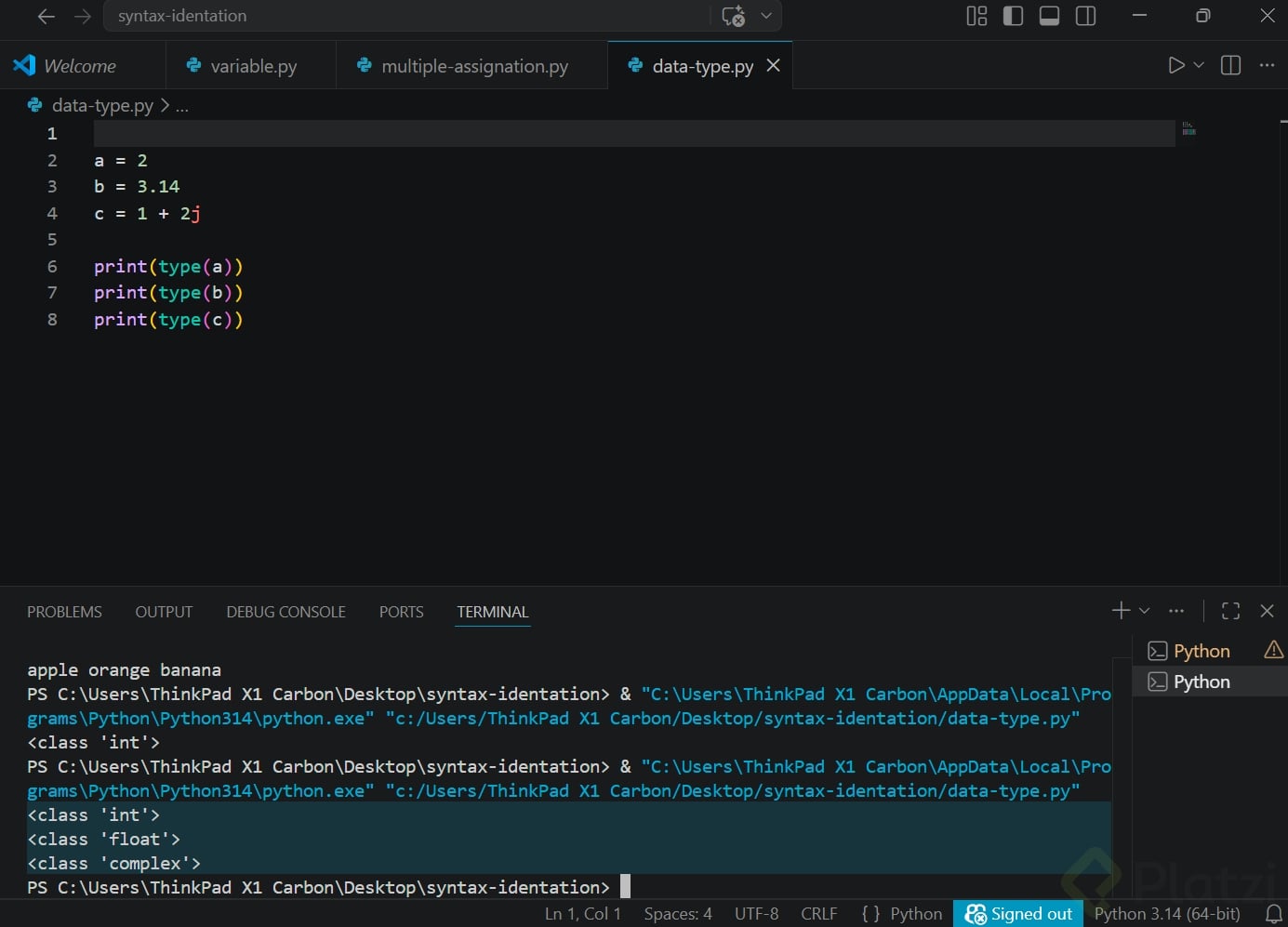Expand the chat dropdown in title bar

pyautogui.click(x=766, y=16)
